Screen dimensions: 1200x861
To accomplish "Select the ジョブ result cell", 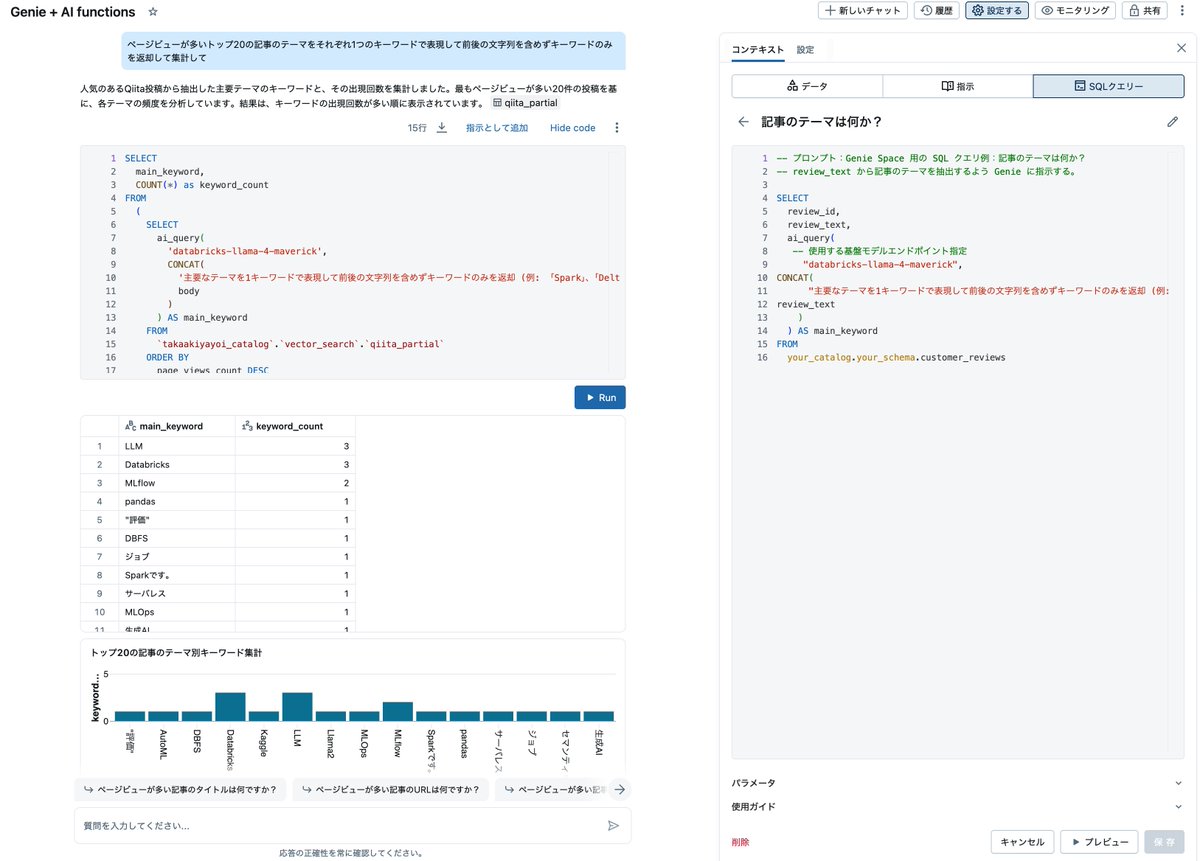I will click(x=176, y=556).
